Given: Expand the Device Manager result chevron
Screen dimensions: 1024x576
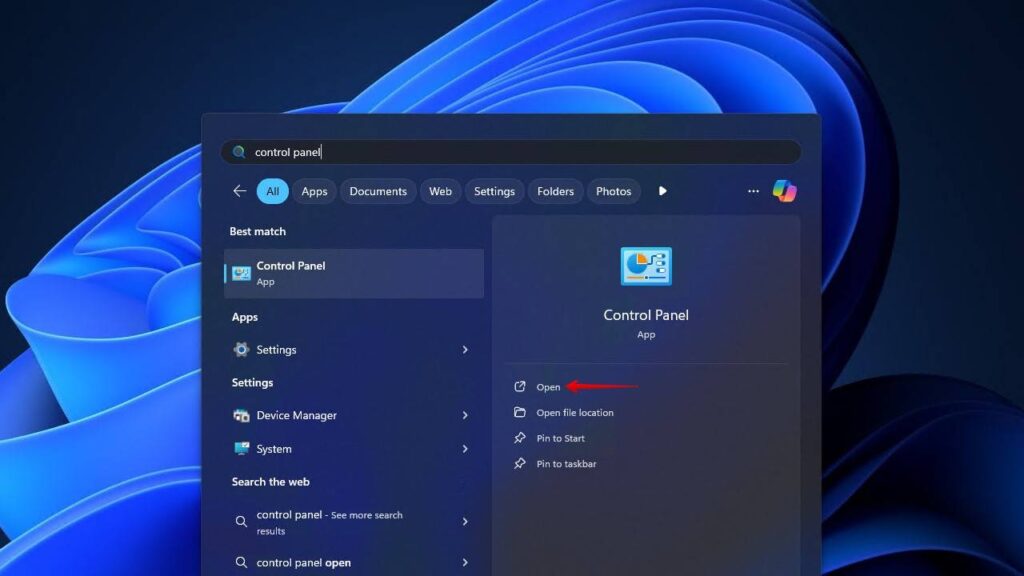Looking at the screenshot, I should click(x=465, y=415).
